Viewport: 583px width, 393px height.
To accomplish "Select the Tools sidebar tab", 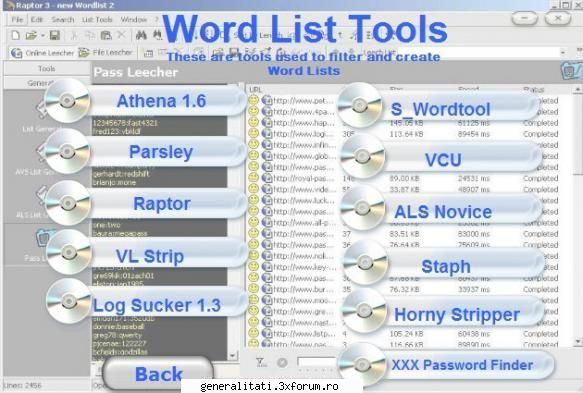I will click(x=46, y=68).
